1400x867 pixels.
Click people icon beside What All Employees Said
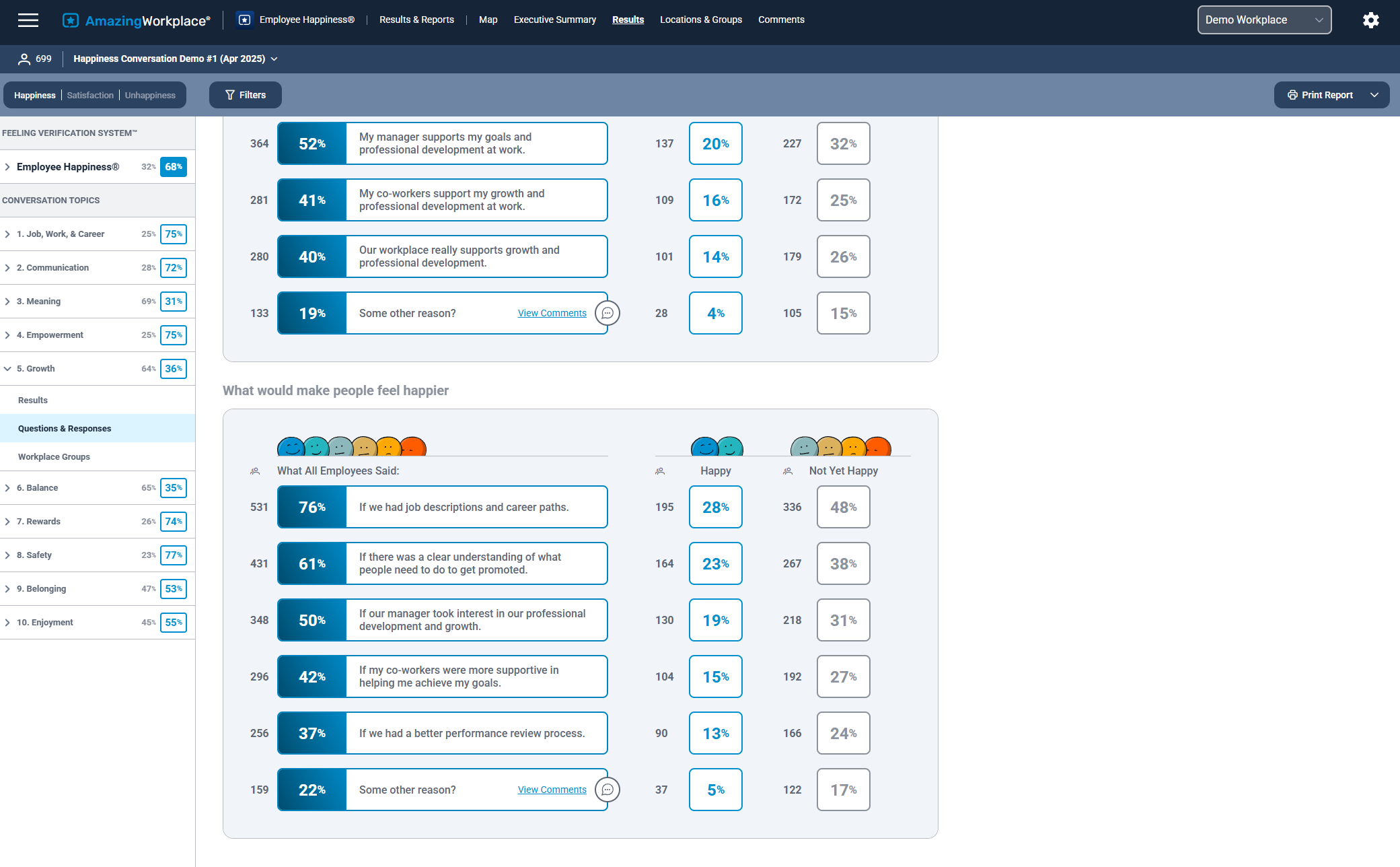[255, 471]
